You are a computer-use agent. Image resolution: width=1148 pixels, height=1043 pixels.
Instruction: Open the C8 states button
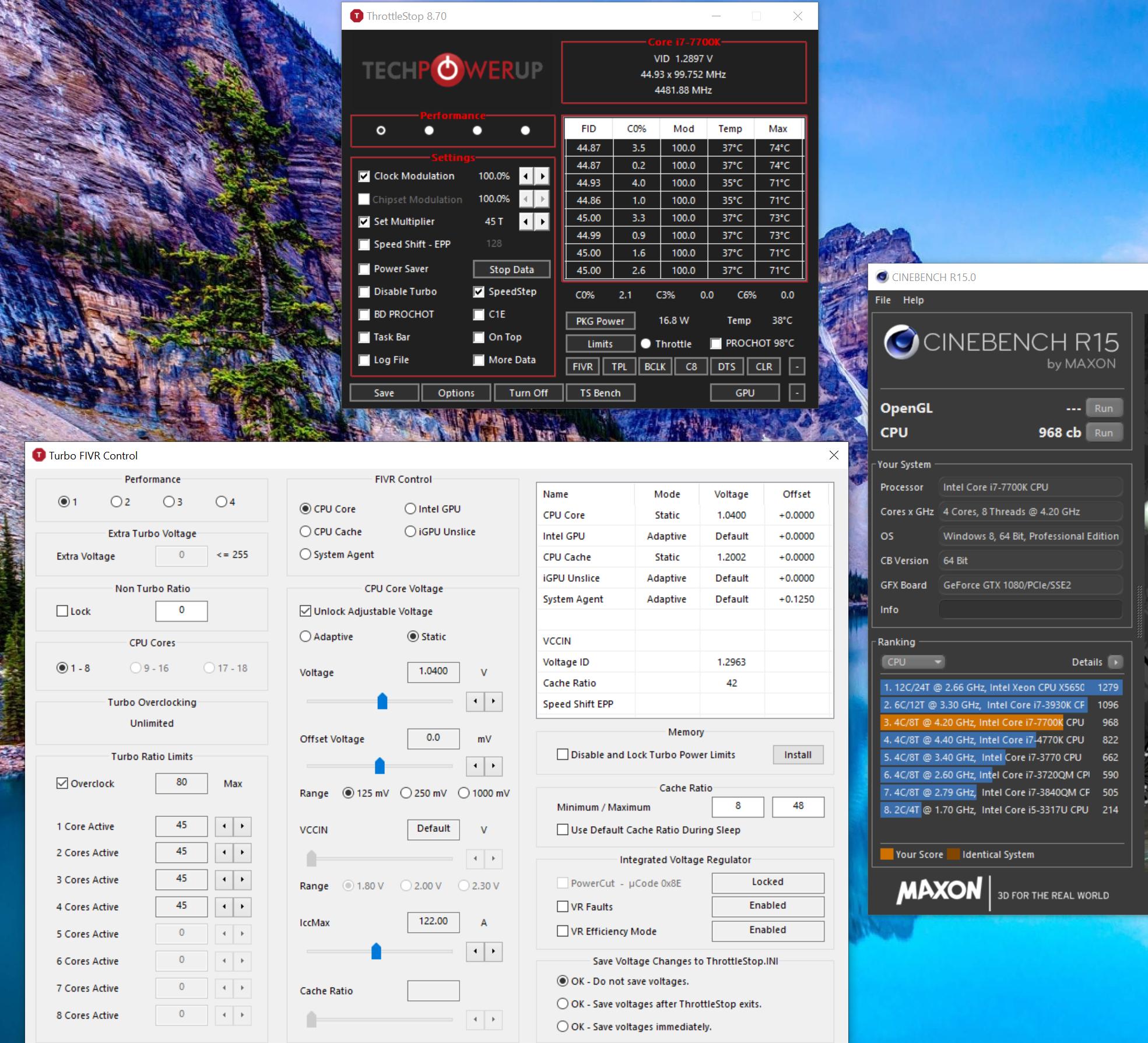coord(691,367)
